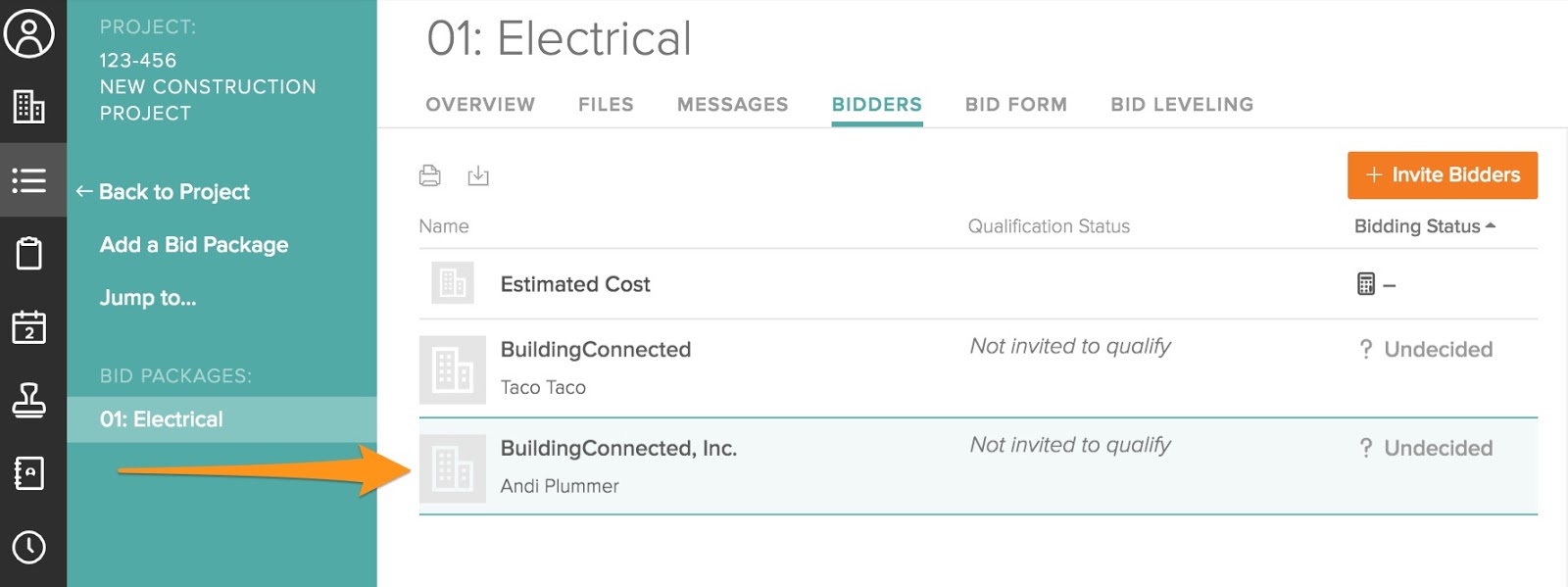Click the Invite Bidders button
Screen dimensions: 1568x587
[1442, 175]
